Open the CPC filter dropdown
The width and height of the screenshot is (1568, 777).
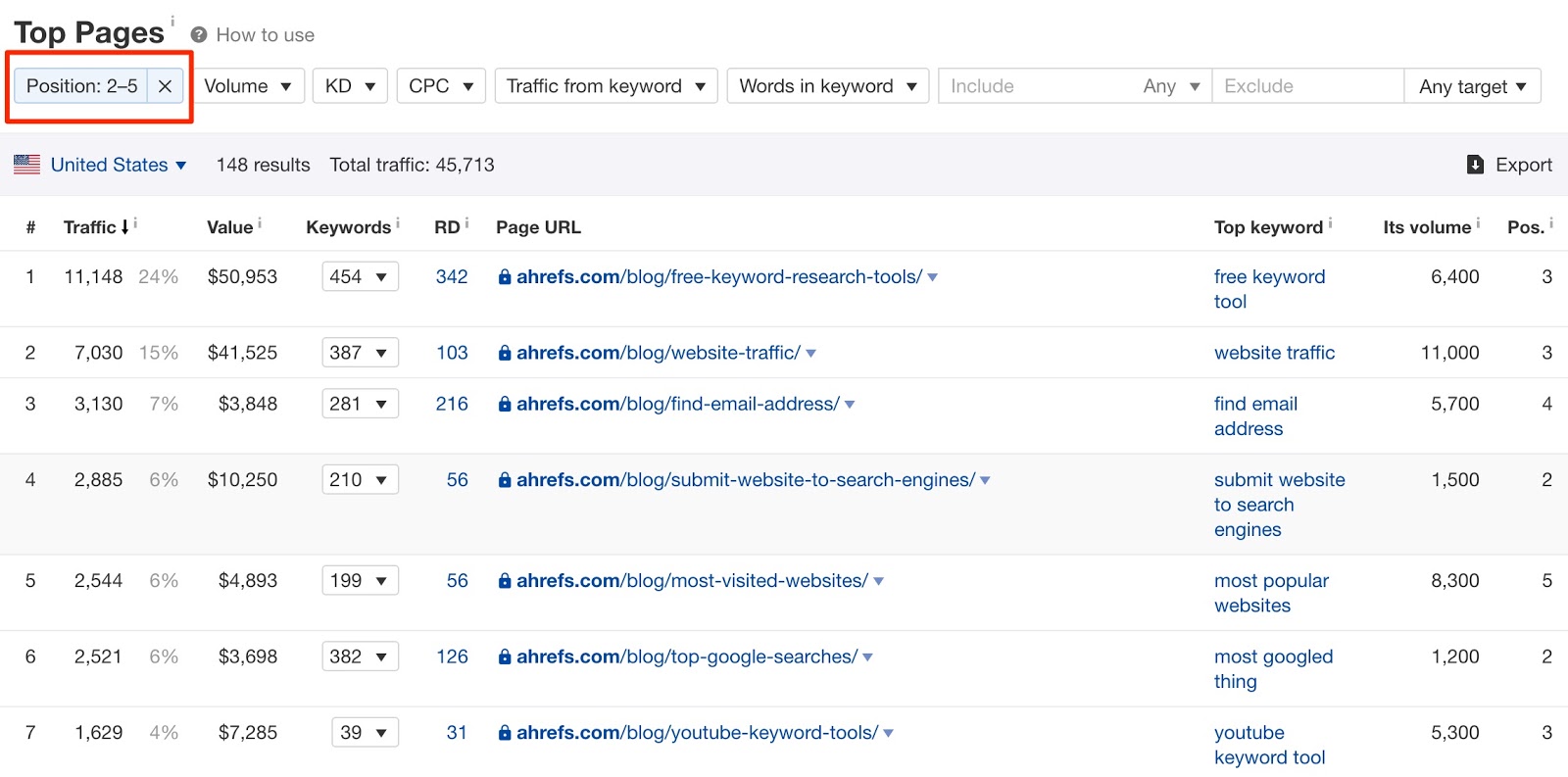pyautogui.click(x=441, y=86)
